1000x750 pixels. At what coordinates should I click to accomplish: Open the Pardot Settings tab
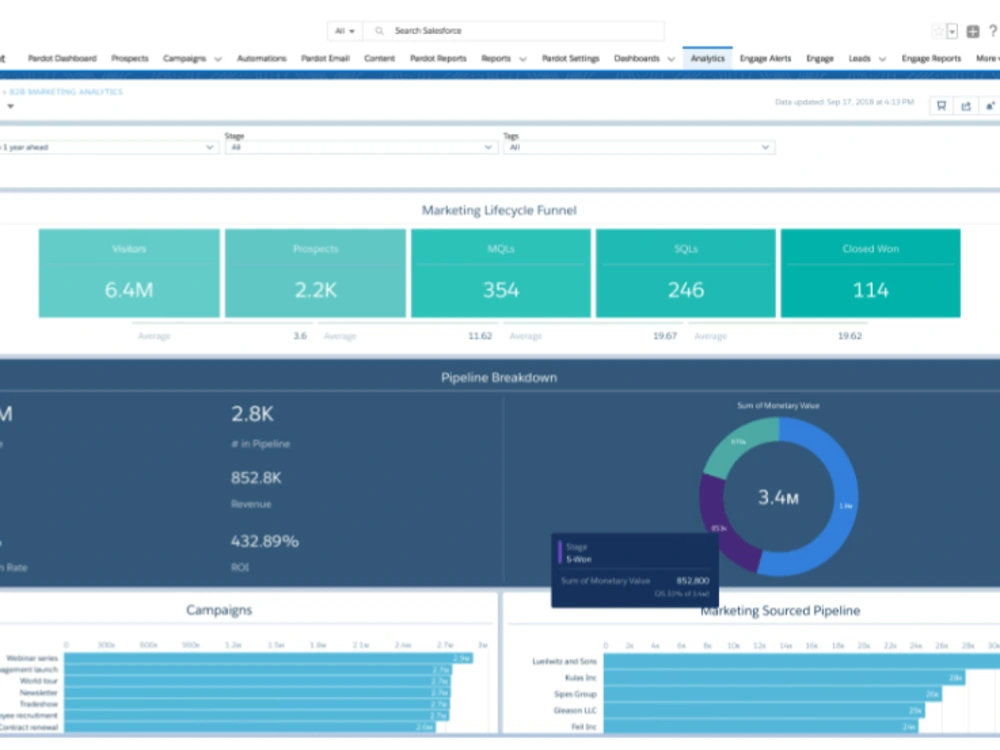pos(571,58)
